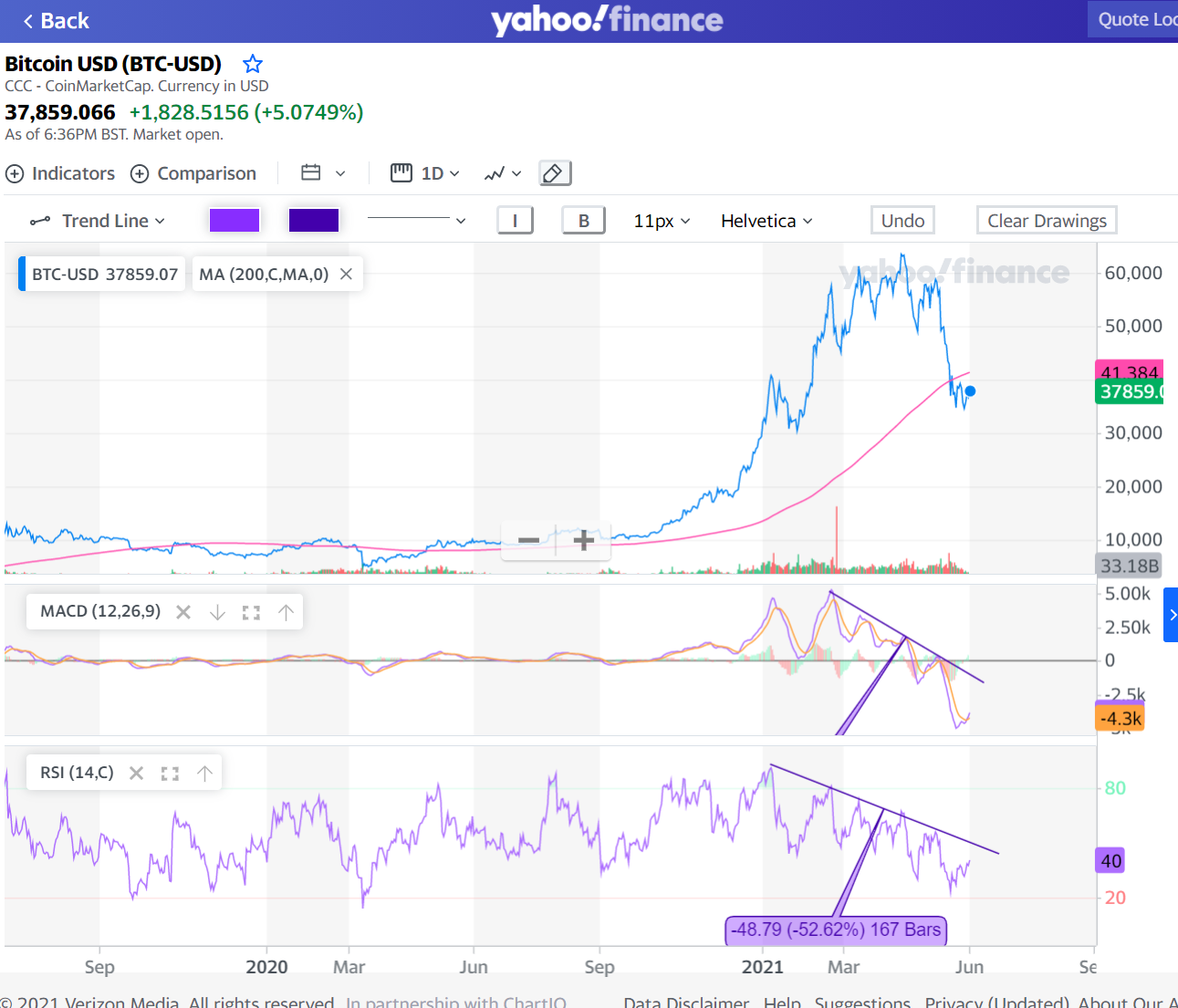Zoom out the chart with minus button
The width and height of the screenshot is (1178, 1008).
528,541
